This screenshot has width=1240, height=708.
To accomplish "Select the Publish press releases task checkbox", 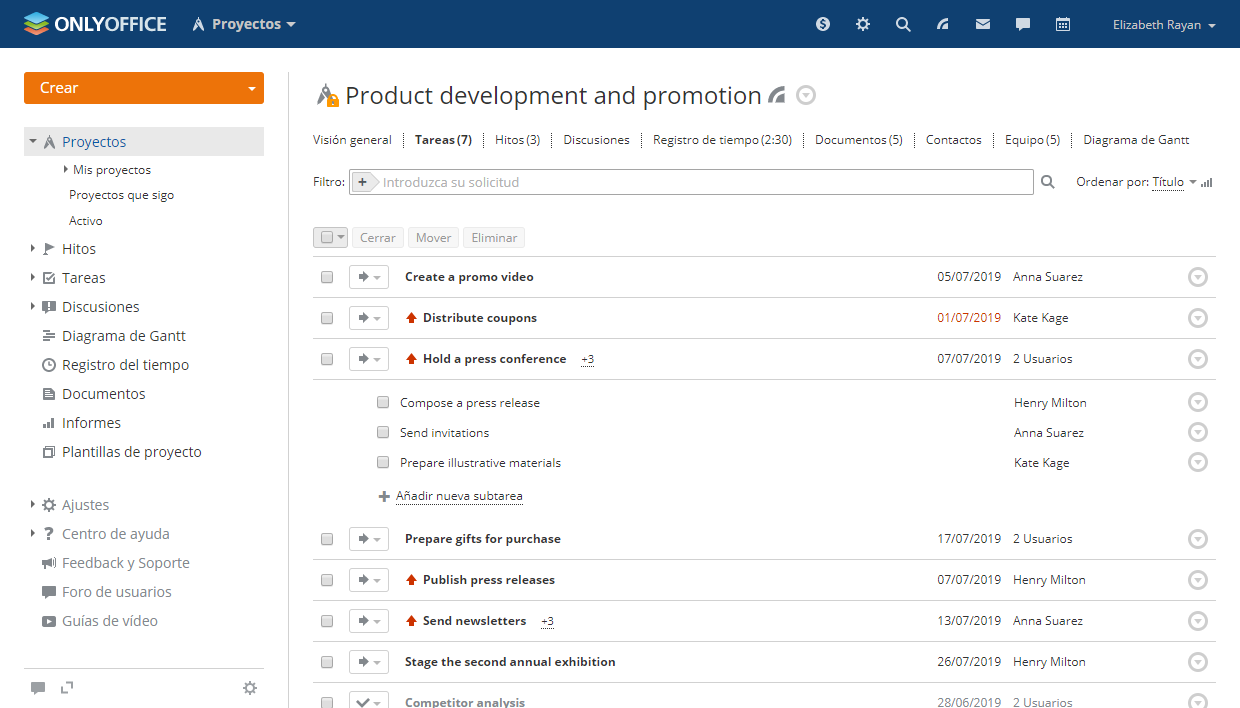I will pos(327,580).
